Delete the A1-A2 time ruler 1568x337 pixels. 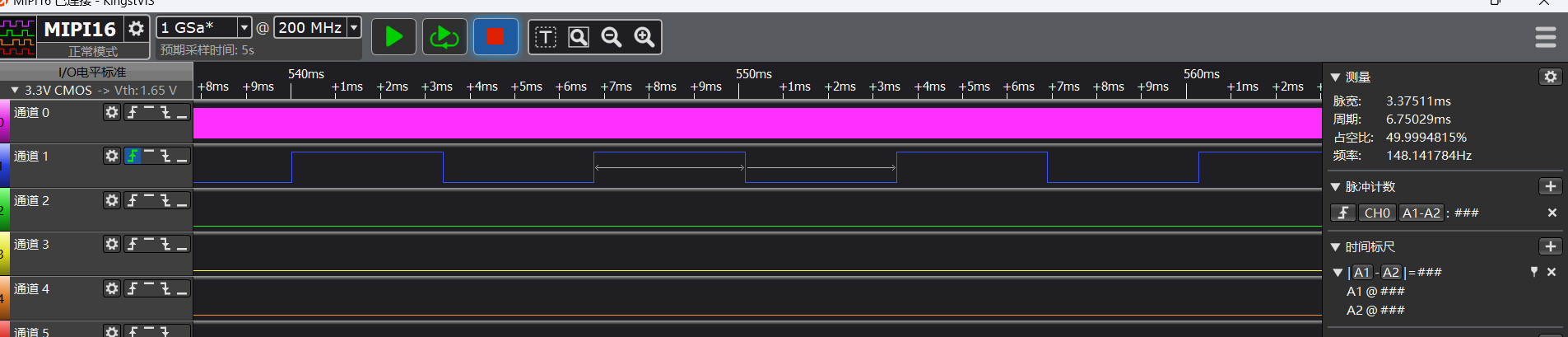tap(1552, 272)
